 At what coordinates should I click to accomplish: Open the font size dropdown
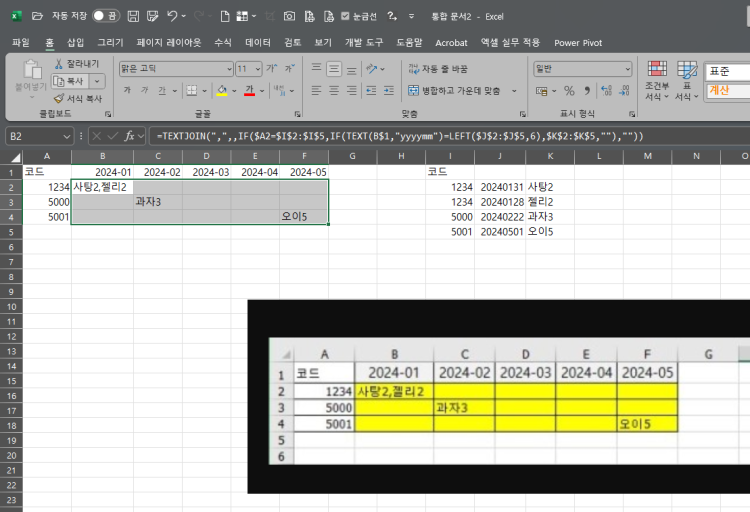[x=256, y=69]
